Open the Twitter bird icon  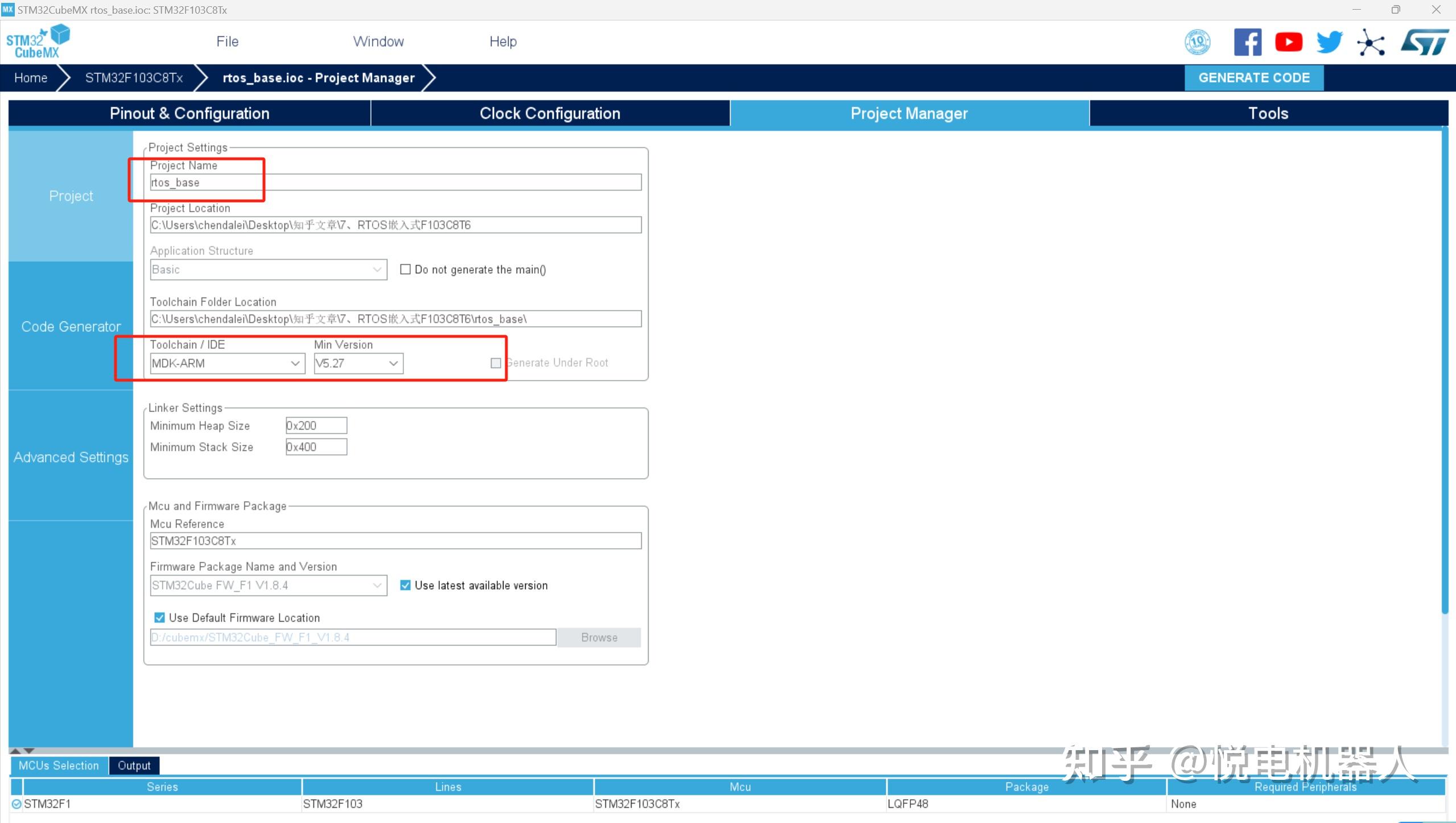coord(1329,42)
